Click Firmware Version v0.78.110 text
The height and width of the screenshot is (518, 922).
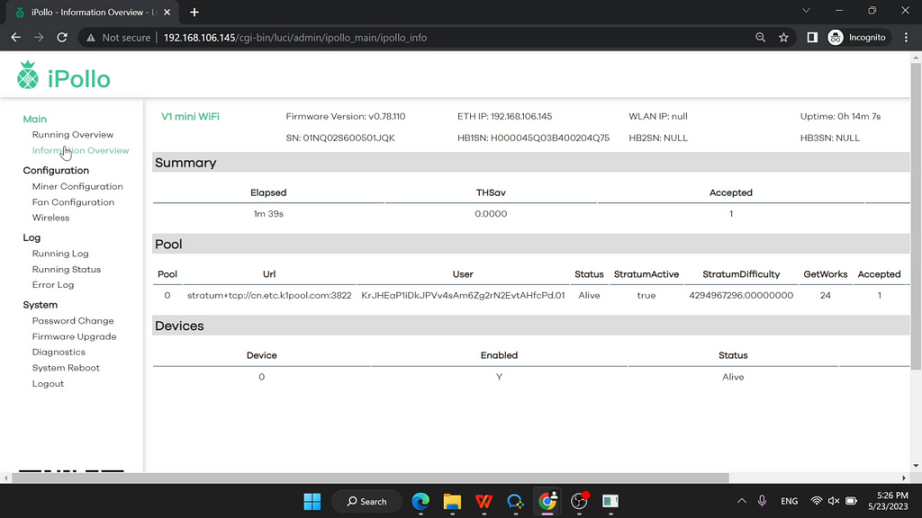[x=345, y=116]
